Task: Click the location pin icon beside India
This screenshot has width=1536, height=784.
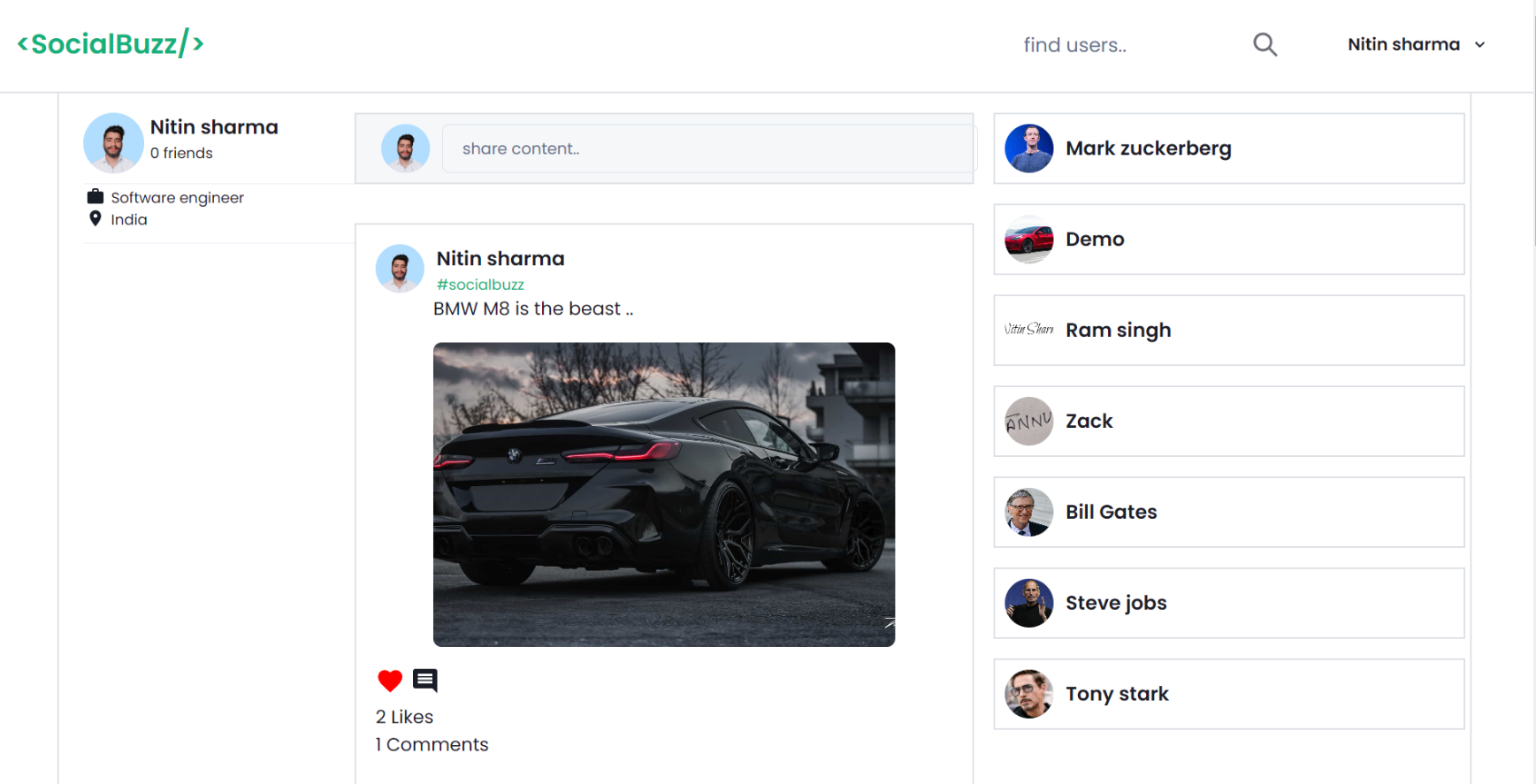Action: pos(96,218)
